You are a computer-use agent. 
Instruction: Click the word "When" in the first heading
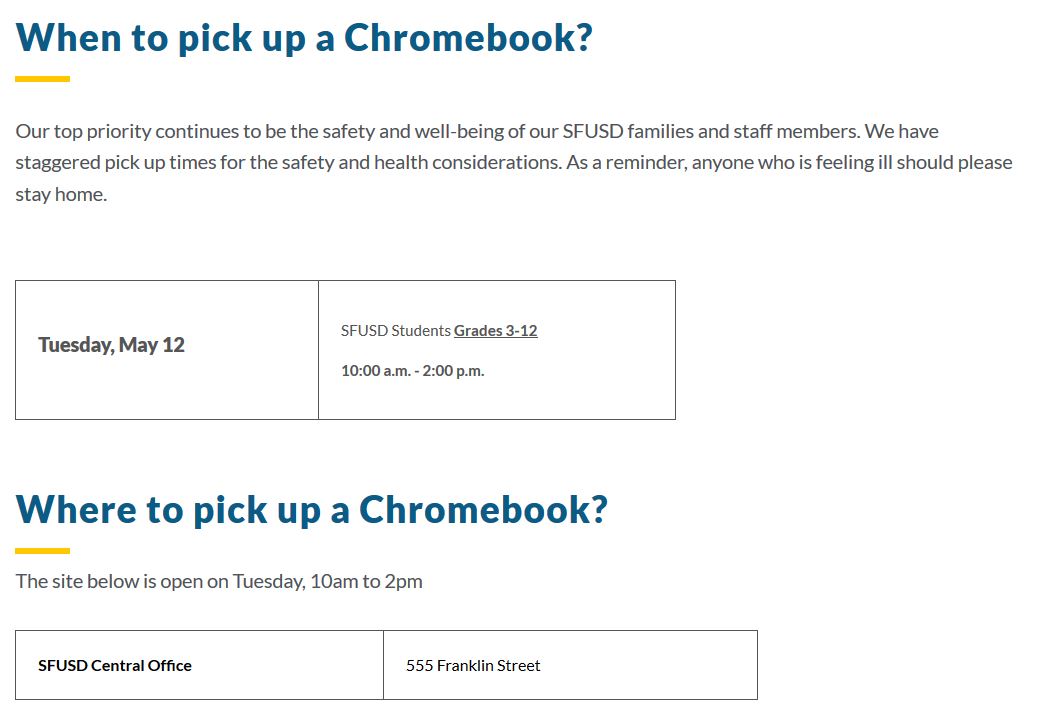[x=68, y=38]
